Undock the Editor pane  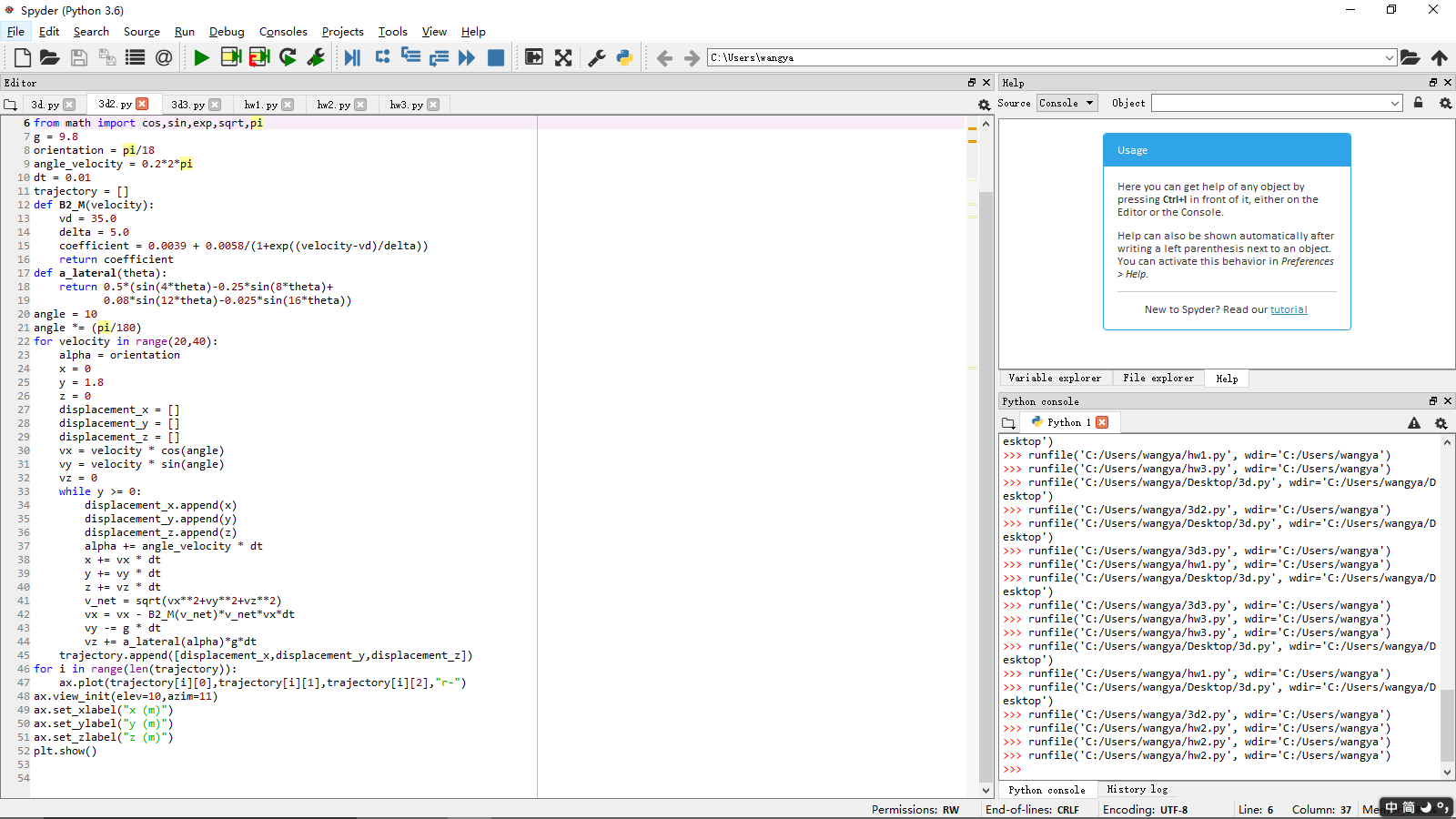(972, 83)
